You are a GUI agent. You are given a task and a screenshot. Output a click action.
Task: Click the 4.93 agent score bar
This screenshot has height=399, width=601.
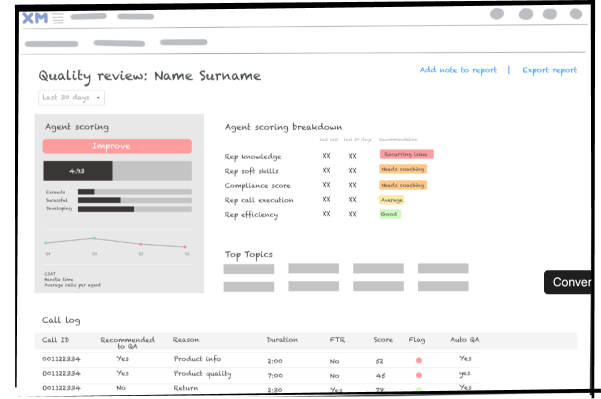coord(117,171)
